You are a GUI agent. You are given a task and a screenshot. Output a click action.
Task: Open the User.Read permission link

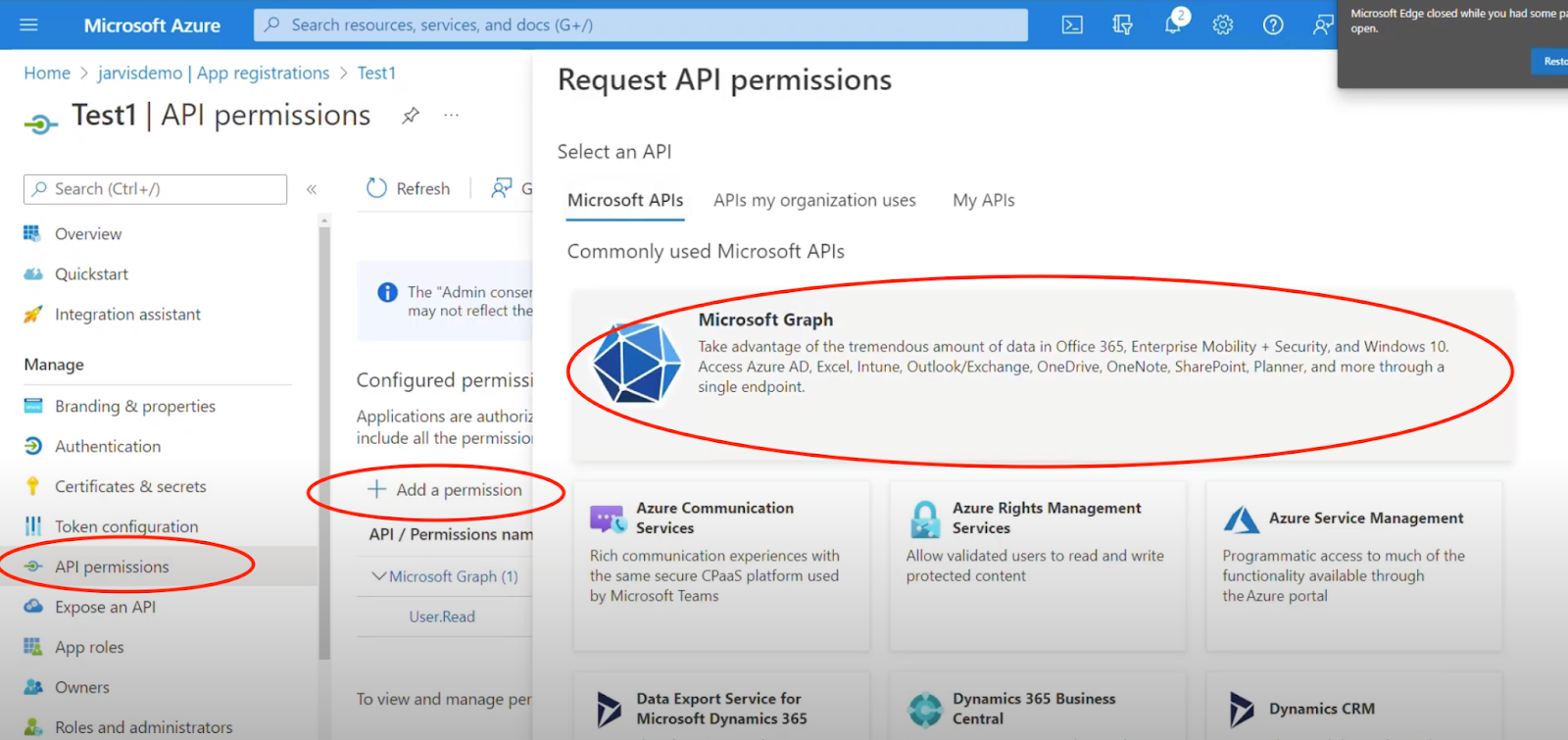coord(442,617)
